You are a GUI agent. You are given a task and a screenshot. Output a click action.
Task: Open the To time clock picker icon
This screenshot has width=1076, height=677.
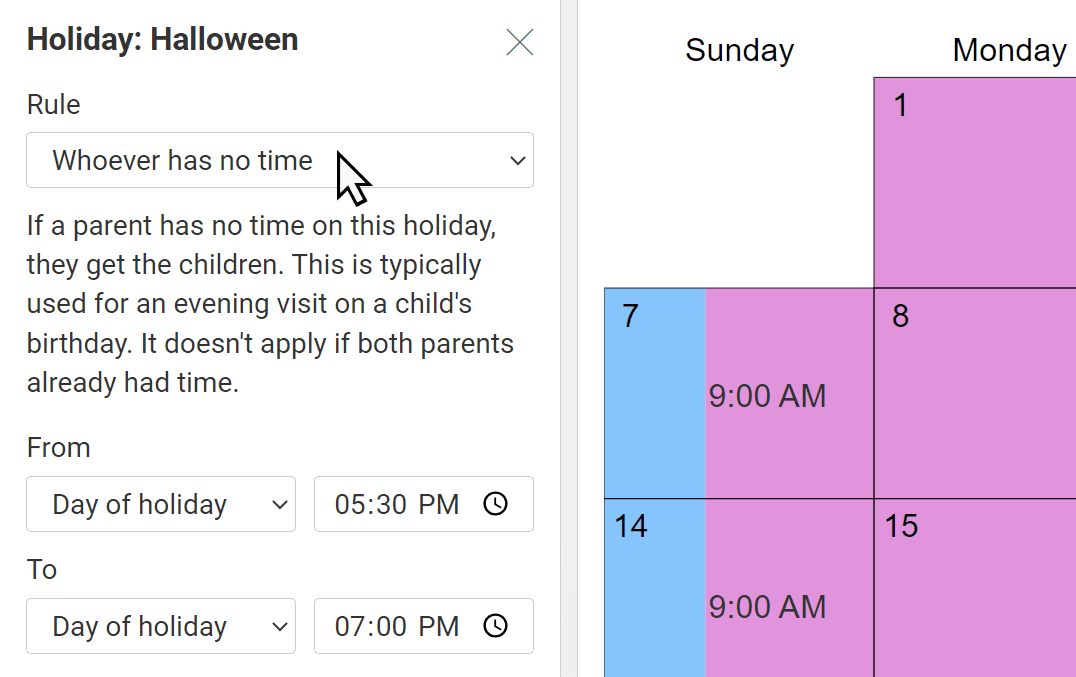click(495, 626)
